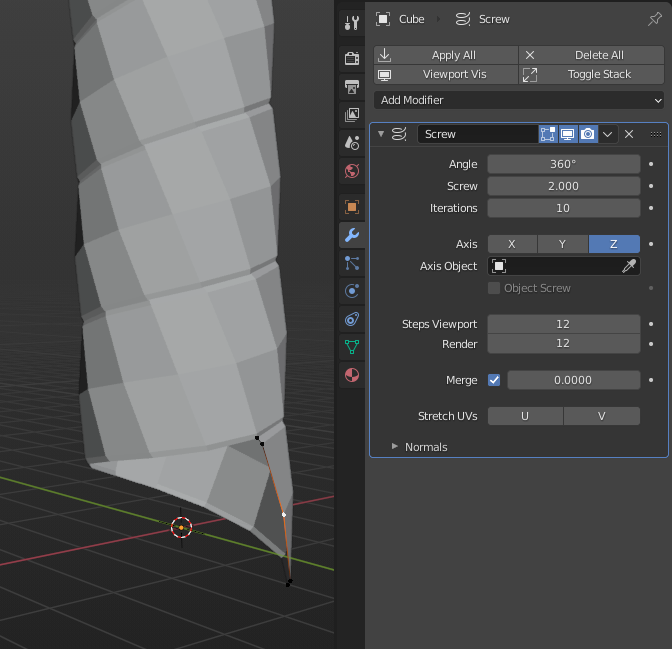Open the Material properties tab

coord(351,375)
